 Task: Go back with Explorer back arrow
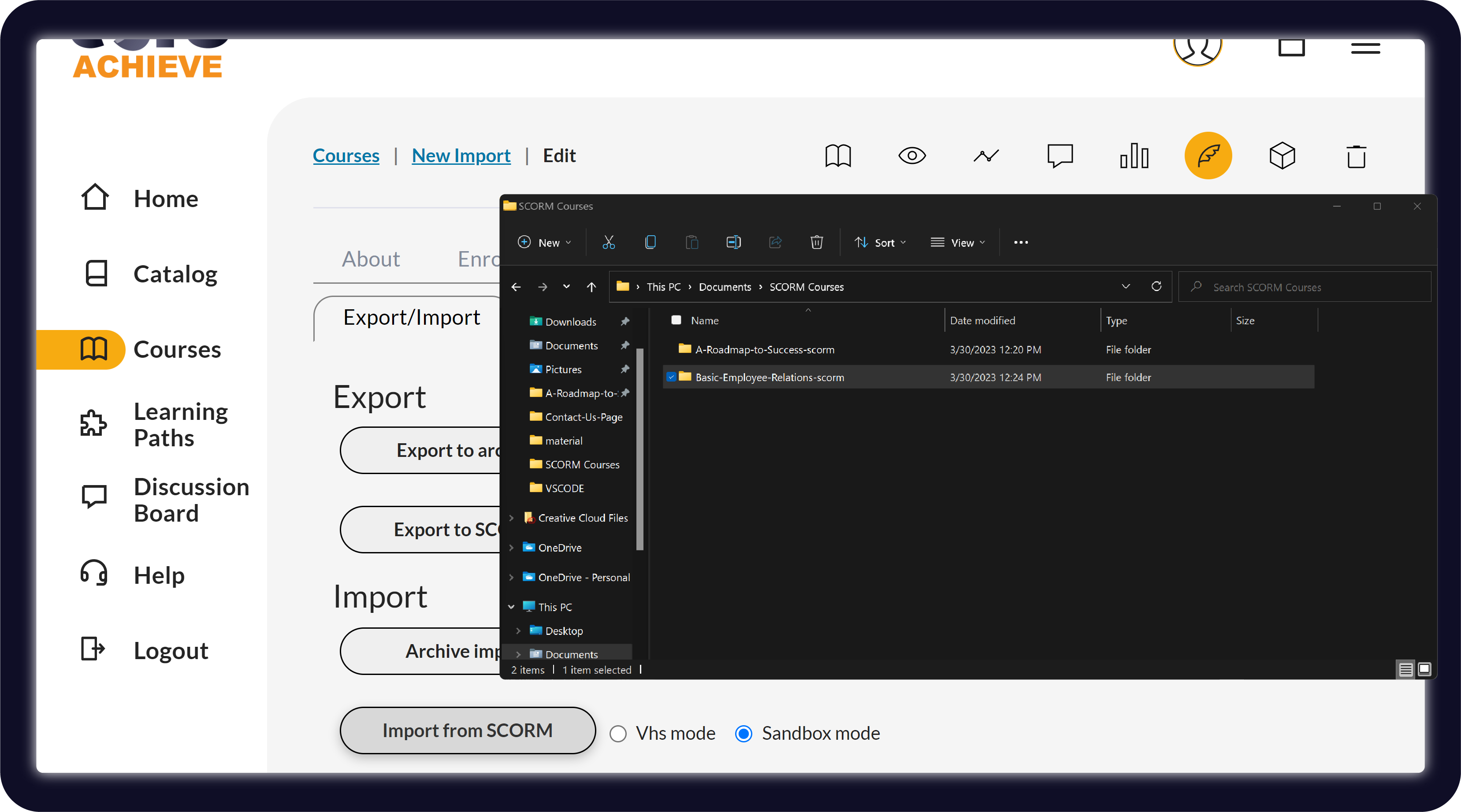point(516,287)
